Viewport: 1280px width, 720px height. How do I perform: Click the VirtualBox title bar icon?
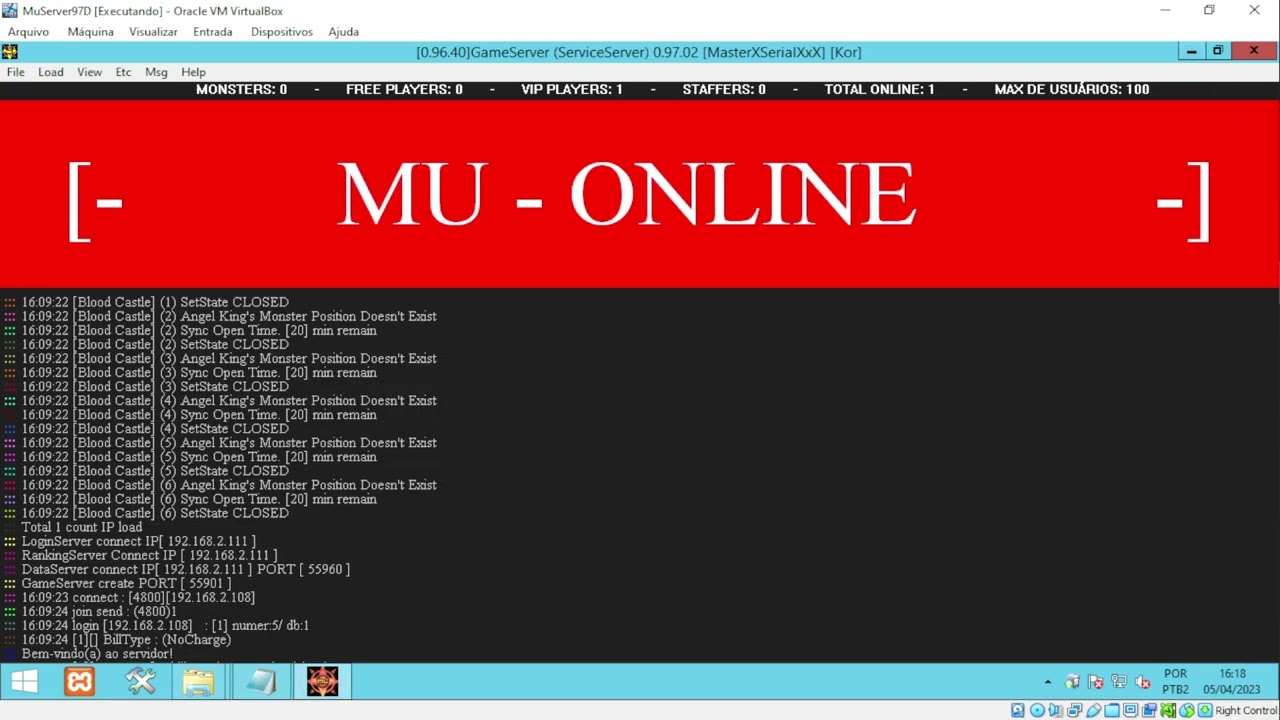(10, 11)
